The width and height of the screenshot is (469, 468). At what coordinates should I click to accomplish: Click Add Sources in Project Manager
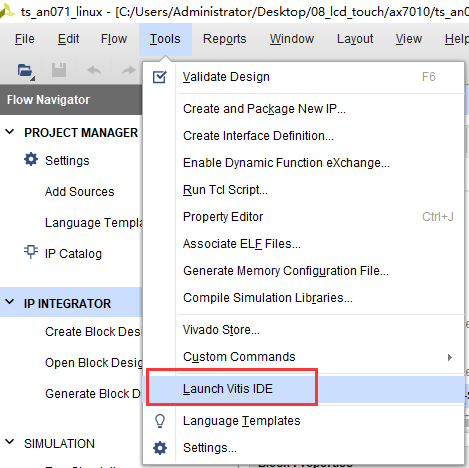[79, 192]
